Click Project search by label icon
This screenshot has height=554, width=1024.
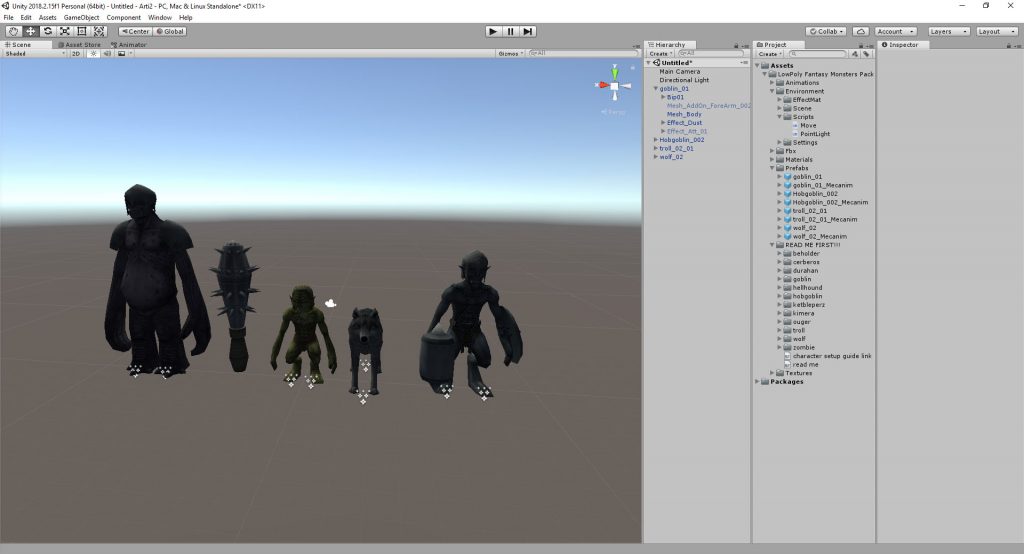point(866,54)
